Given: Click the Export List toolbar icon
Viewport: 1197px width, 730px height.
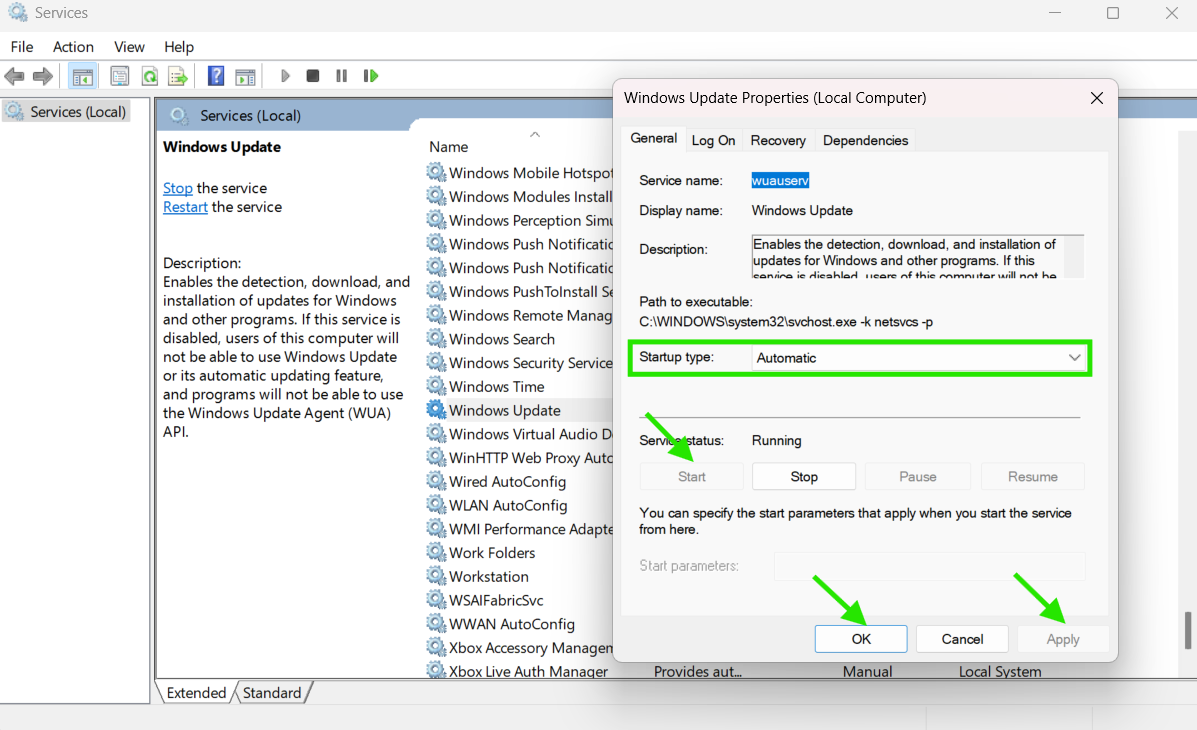Looking at the screenshot, I should (178, 76).
